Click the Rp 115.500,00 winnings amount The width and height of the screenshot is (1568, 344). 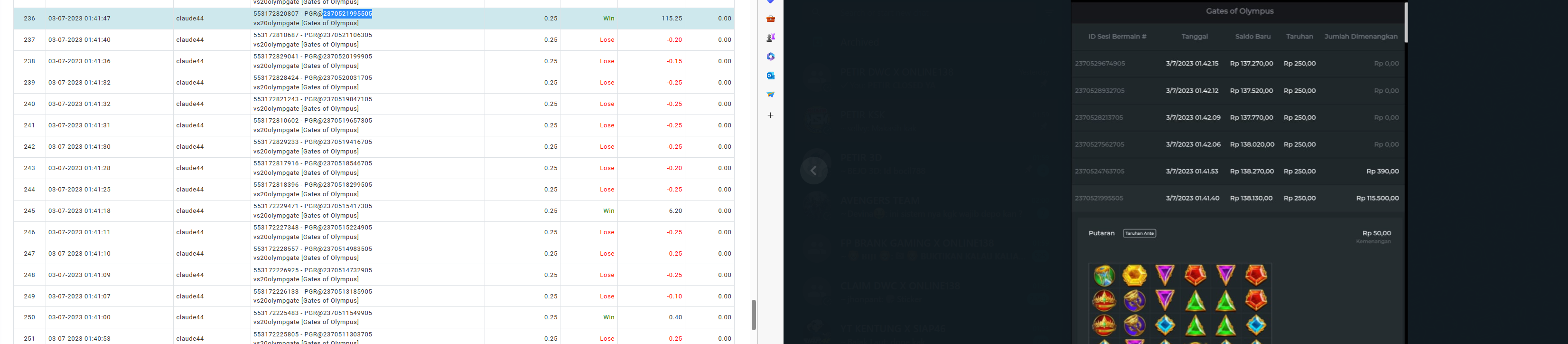click(x=1378, y=198)
